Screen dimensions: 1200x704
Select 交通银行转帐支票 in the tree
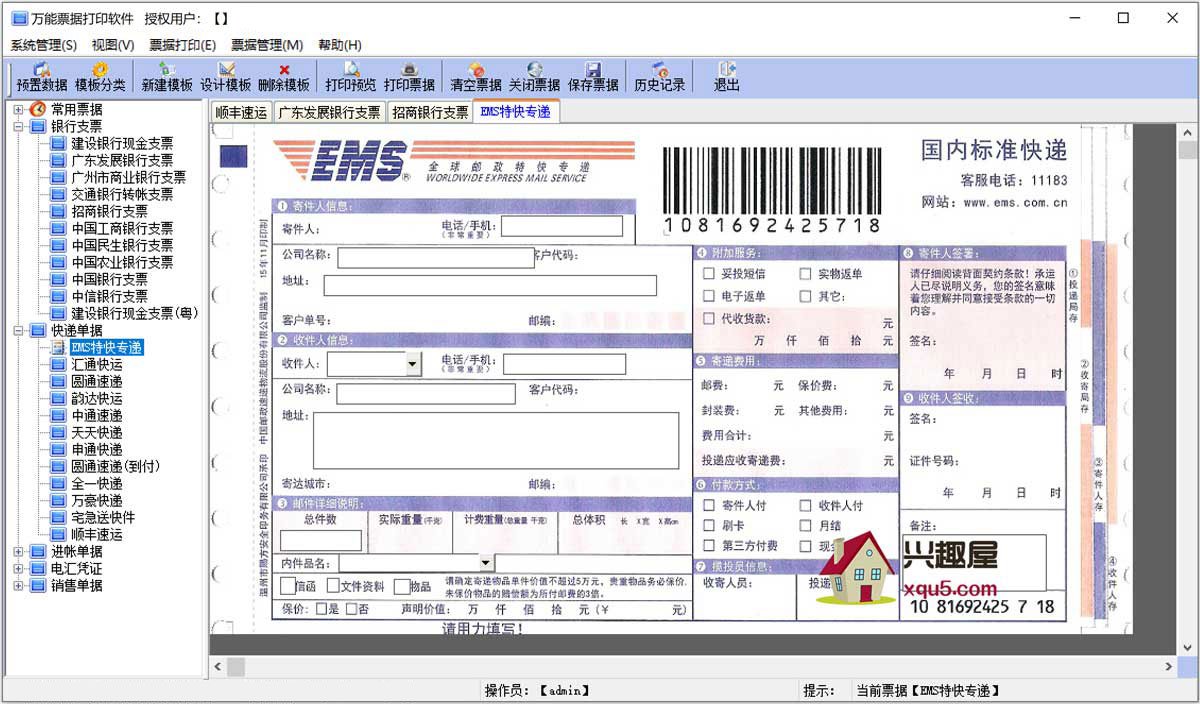[122, 194]
